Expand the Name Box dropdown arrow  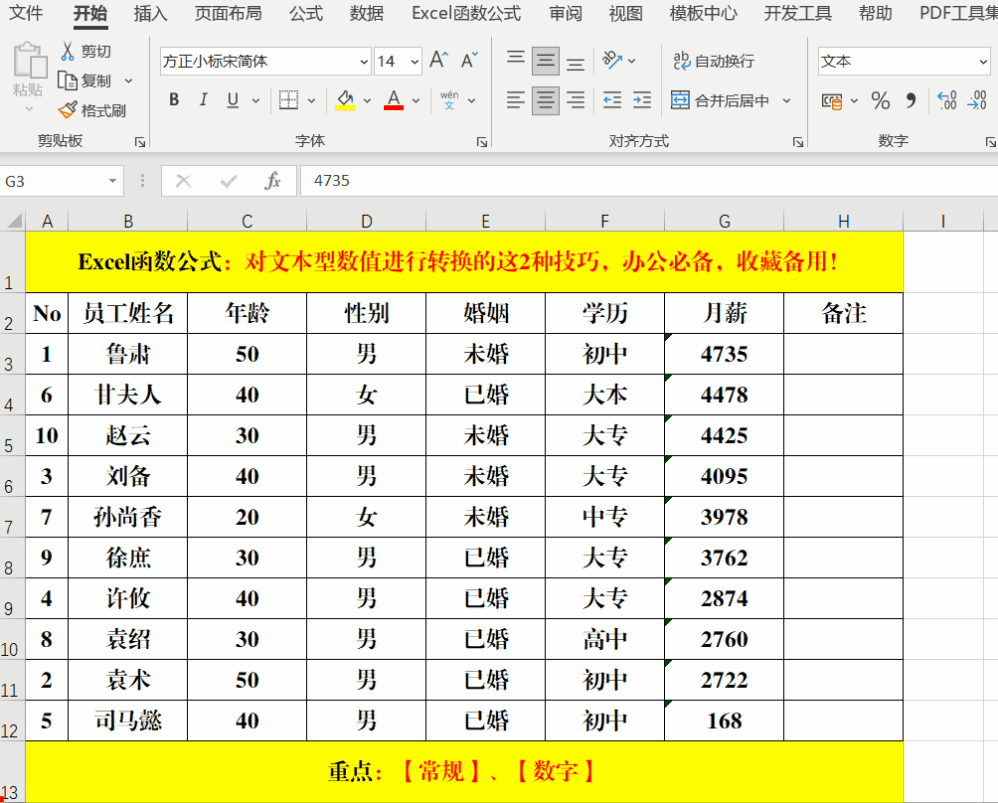(112, 181)
